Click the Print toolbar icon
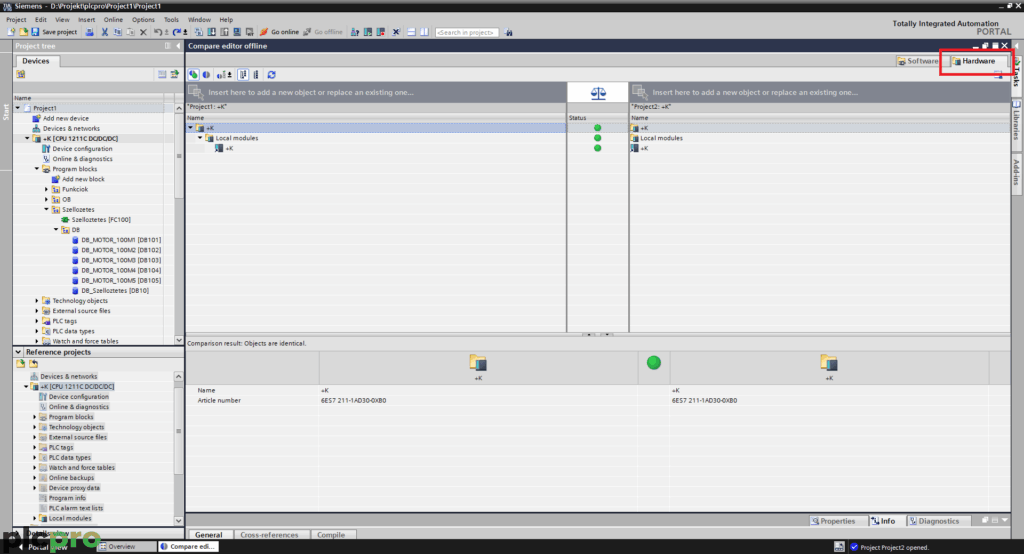 click(89, 32)
